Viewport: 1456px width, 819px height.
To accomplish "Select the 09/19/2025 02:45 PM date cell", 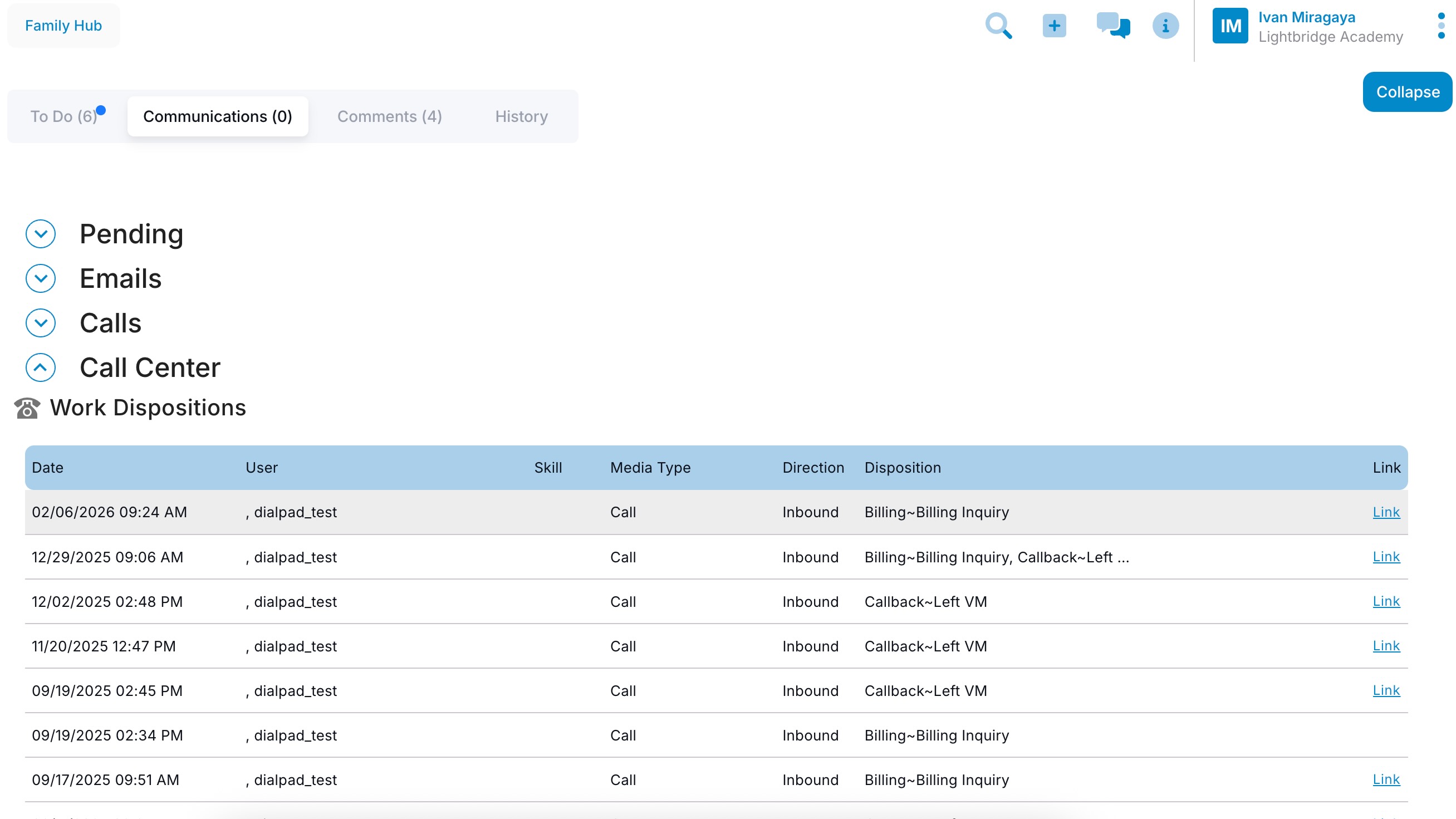I will [x=107, y=692].
